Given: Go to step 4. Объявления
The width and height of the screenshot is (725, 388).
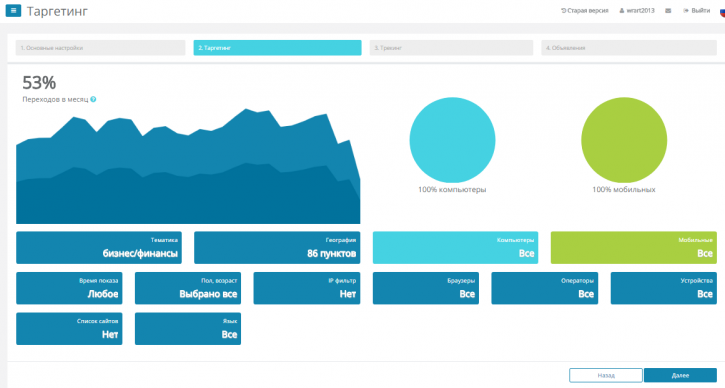Looking at the screenshot, I should (x=629, y=48).
